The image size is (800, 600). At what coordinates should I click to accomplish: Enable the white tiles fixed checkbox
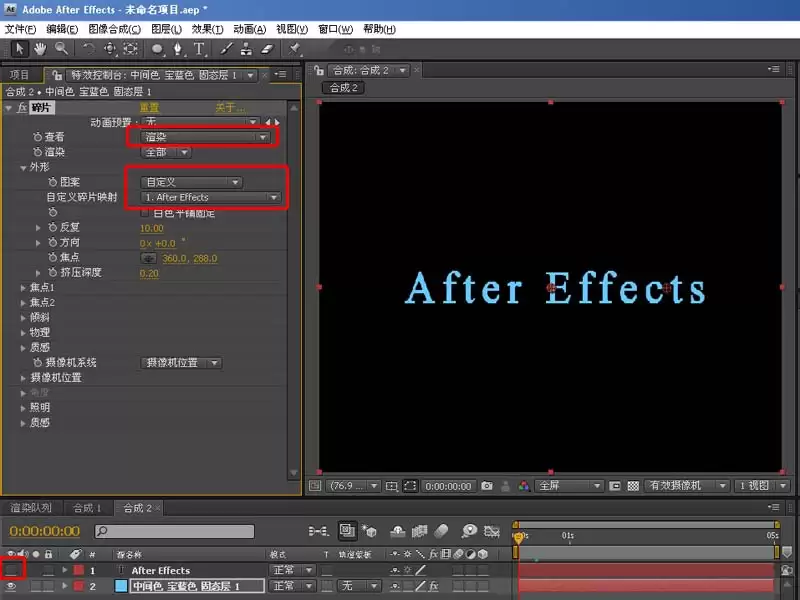coord(145,212)
